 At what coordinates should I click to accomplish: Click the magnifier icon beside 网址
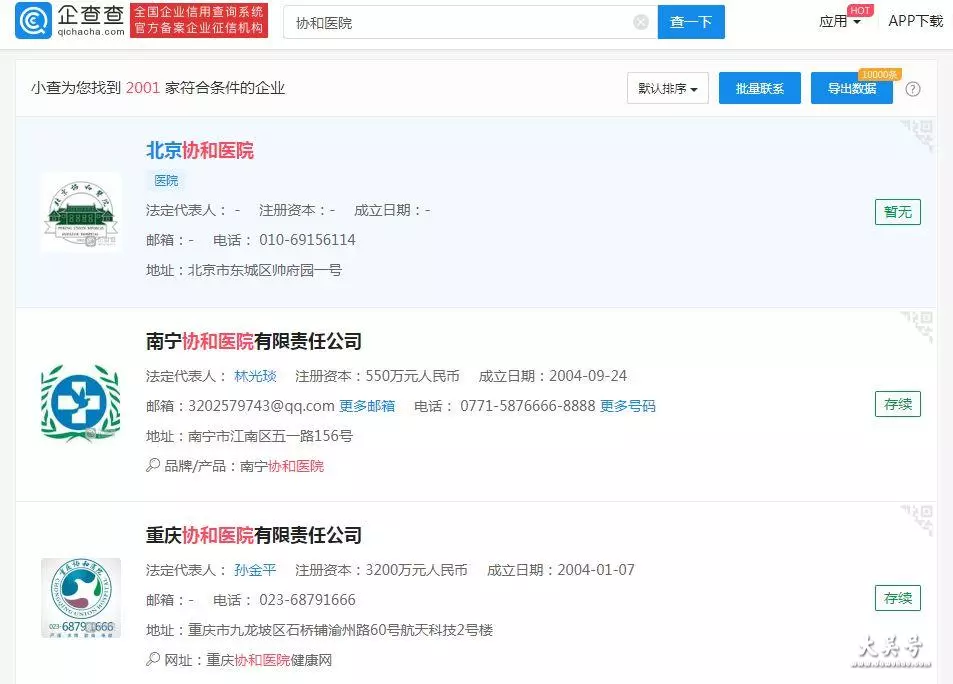click(153, 660)
